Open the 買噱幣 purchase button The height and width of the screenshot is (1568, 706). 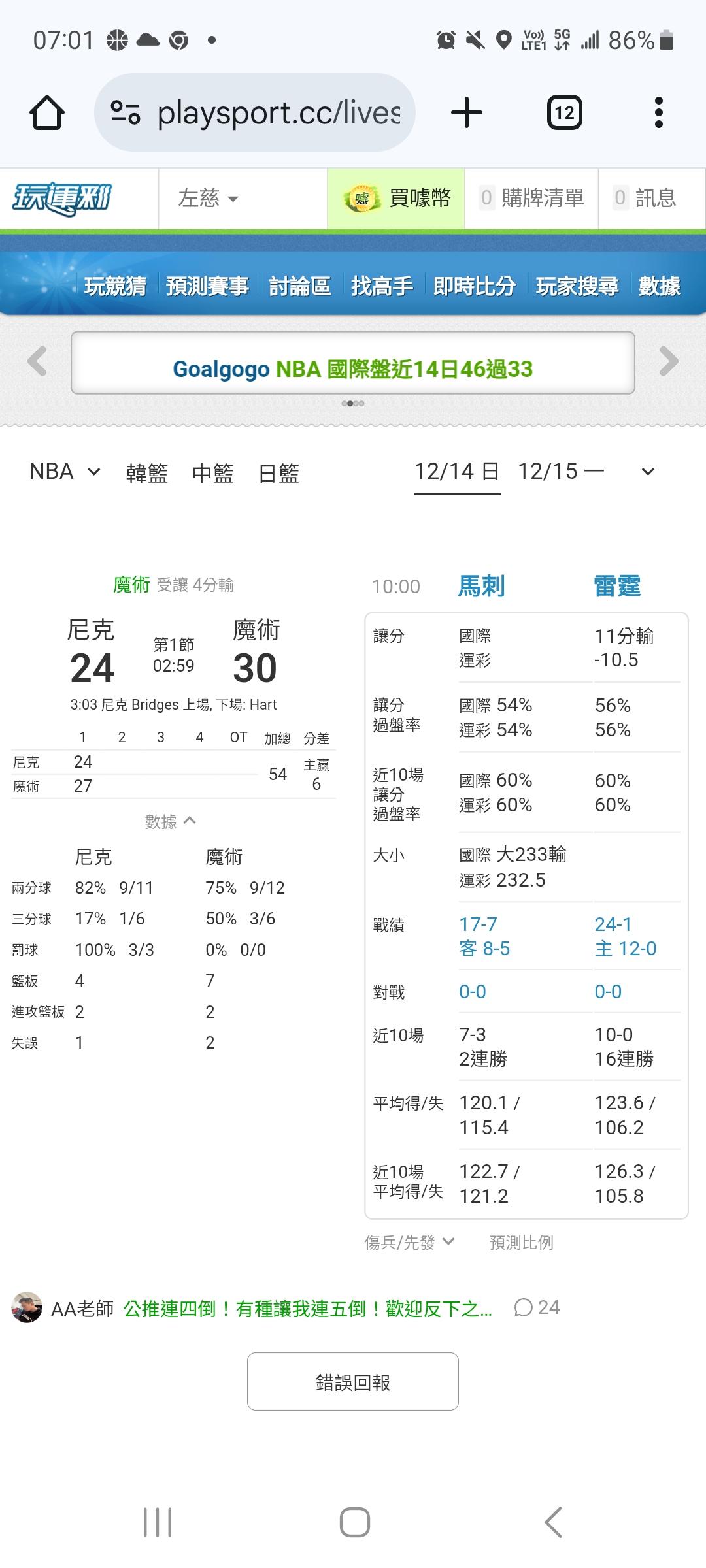point(397,199)
